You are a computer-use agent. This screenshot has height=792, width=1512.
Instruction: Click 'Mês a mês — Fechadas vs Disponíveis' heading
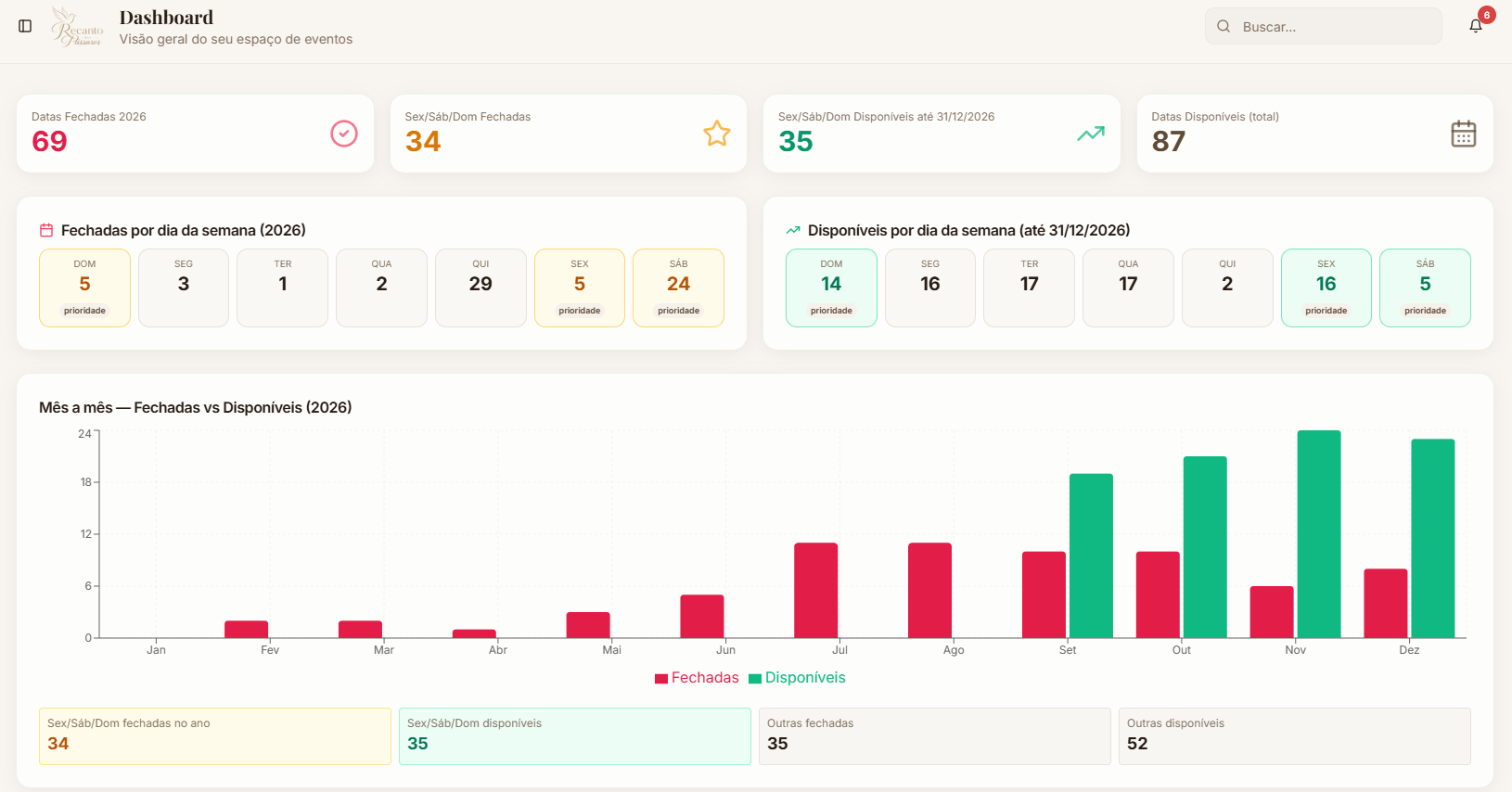tap(196, 407)
